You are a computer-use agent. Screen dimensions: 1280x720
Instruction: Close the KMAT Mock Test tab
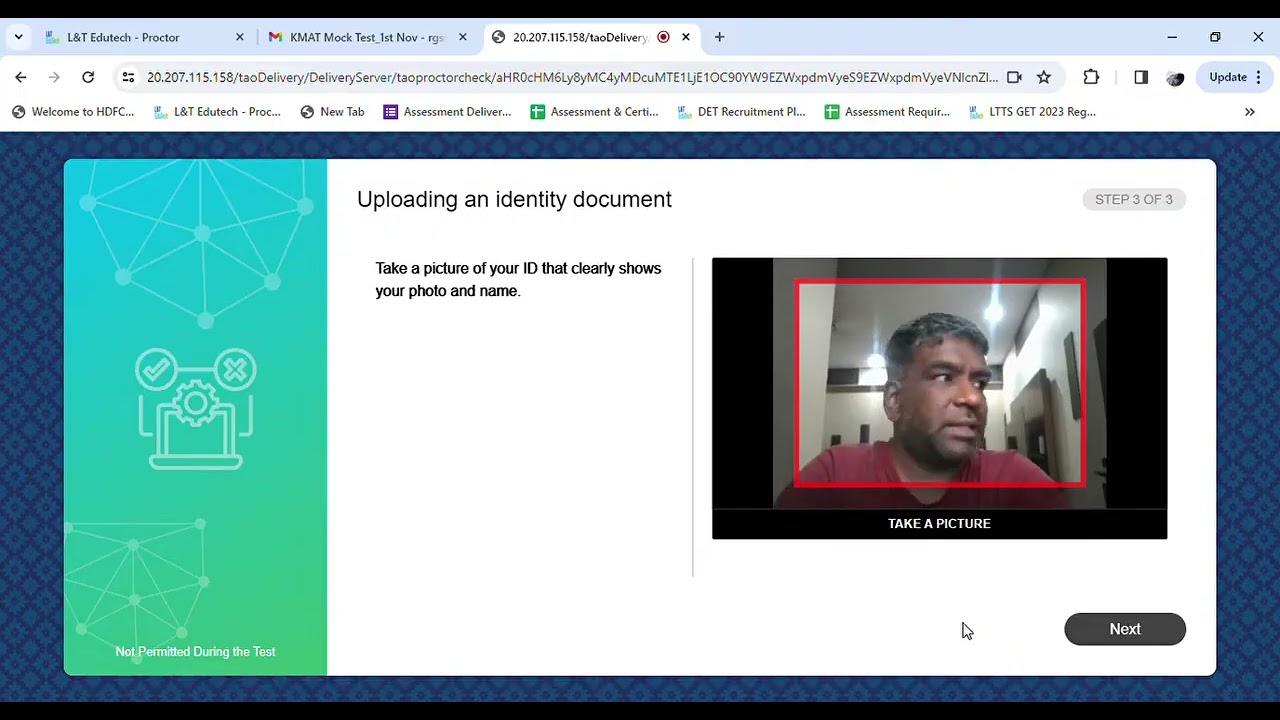pos(463,37)
